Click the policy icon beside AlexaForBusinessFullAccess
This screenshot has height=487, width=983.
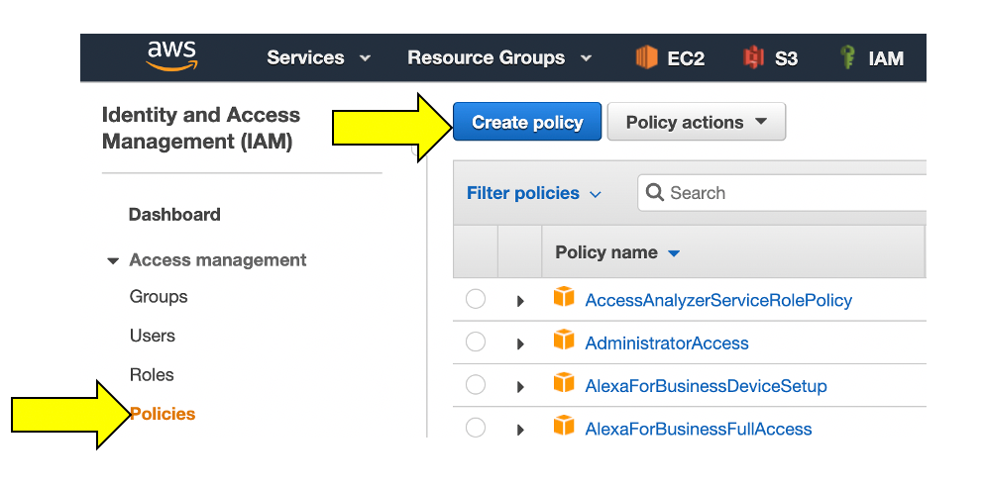[x=565, y=428]
